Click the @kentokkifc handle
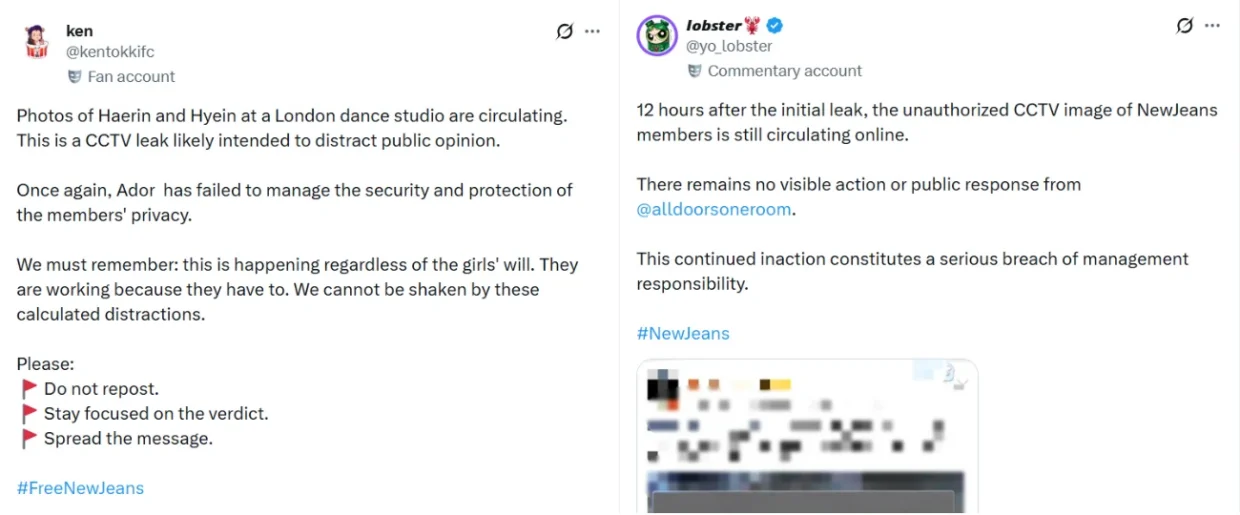The image size is (1240, 515). coord(110,51)
